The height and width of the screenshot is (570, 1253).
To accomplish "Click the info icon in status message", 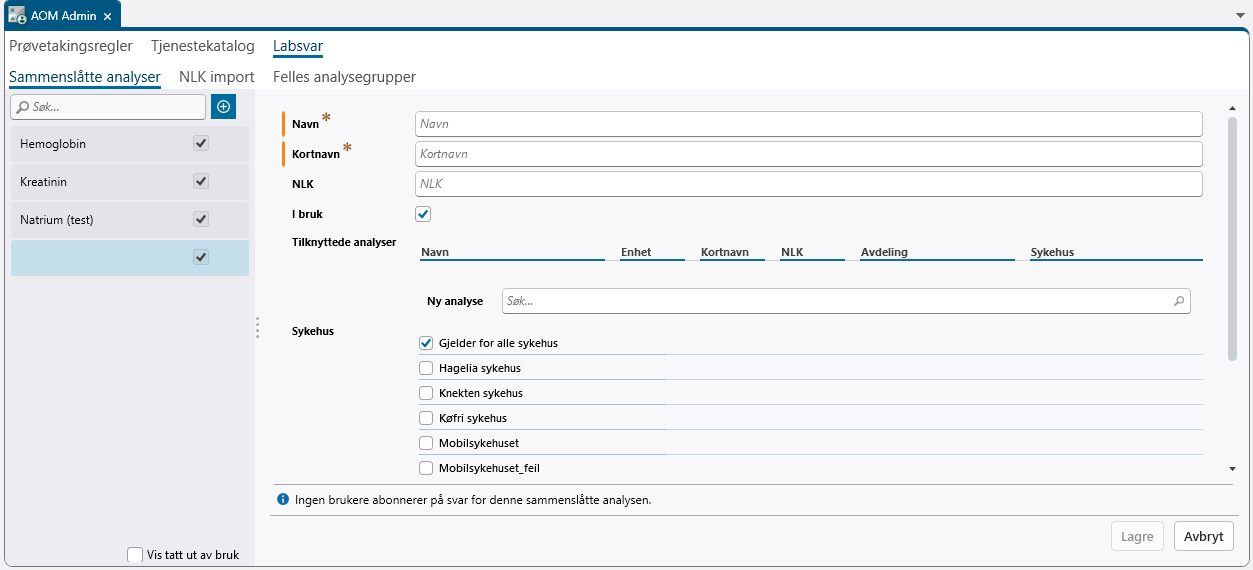I will [x=283, y=499].
